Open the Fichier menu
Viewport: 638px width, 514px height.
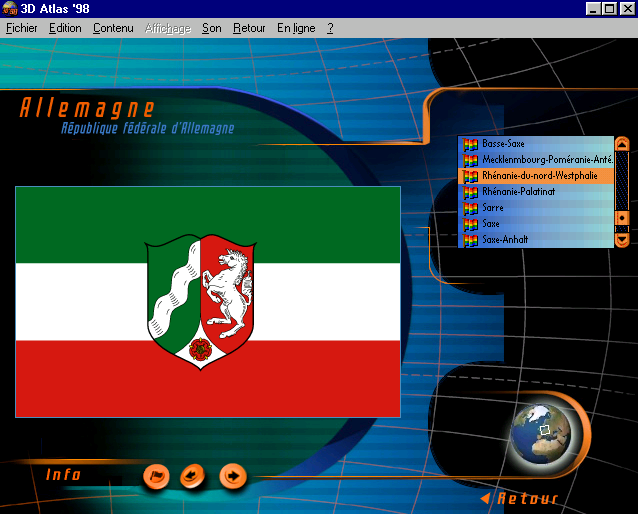pyautogui.click(x=22, y=28)
